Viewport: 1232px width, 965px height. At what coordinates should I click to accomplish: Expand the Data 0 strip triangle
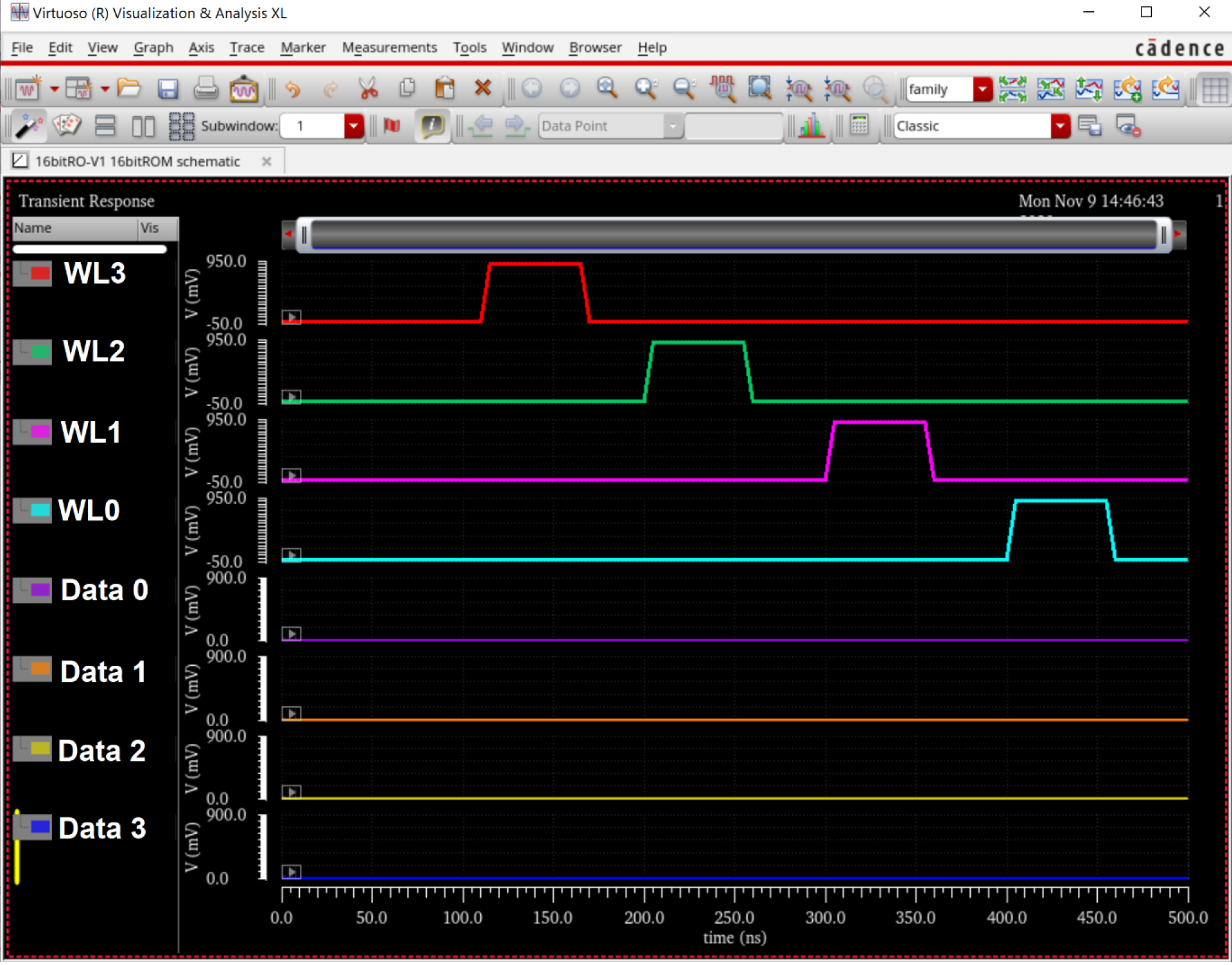coord(291,634)
